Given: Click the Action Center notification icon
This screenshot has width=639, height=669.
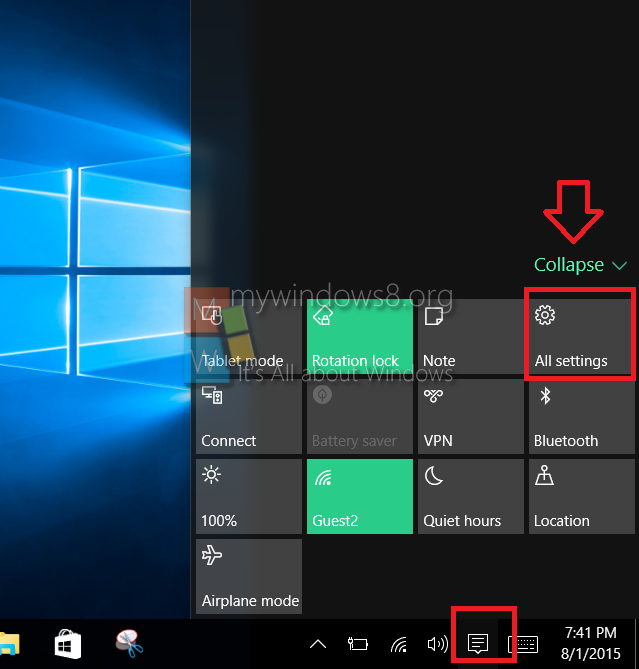Looking at the screenshot, I should click(x=478, y=643).
